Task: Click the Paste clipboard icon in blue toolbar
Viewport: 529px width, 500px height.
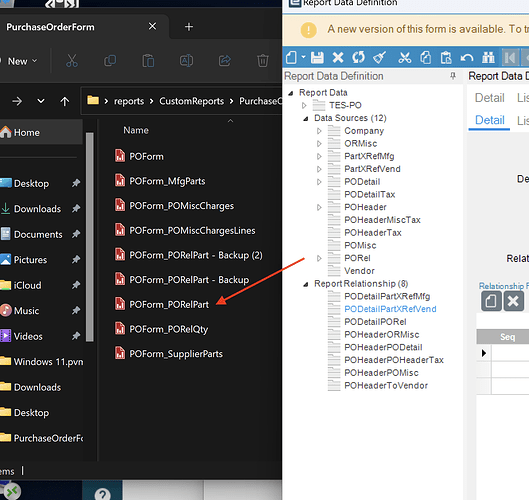Action: (446, 58)
